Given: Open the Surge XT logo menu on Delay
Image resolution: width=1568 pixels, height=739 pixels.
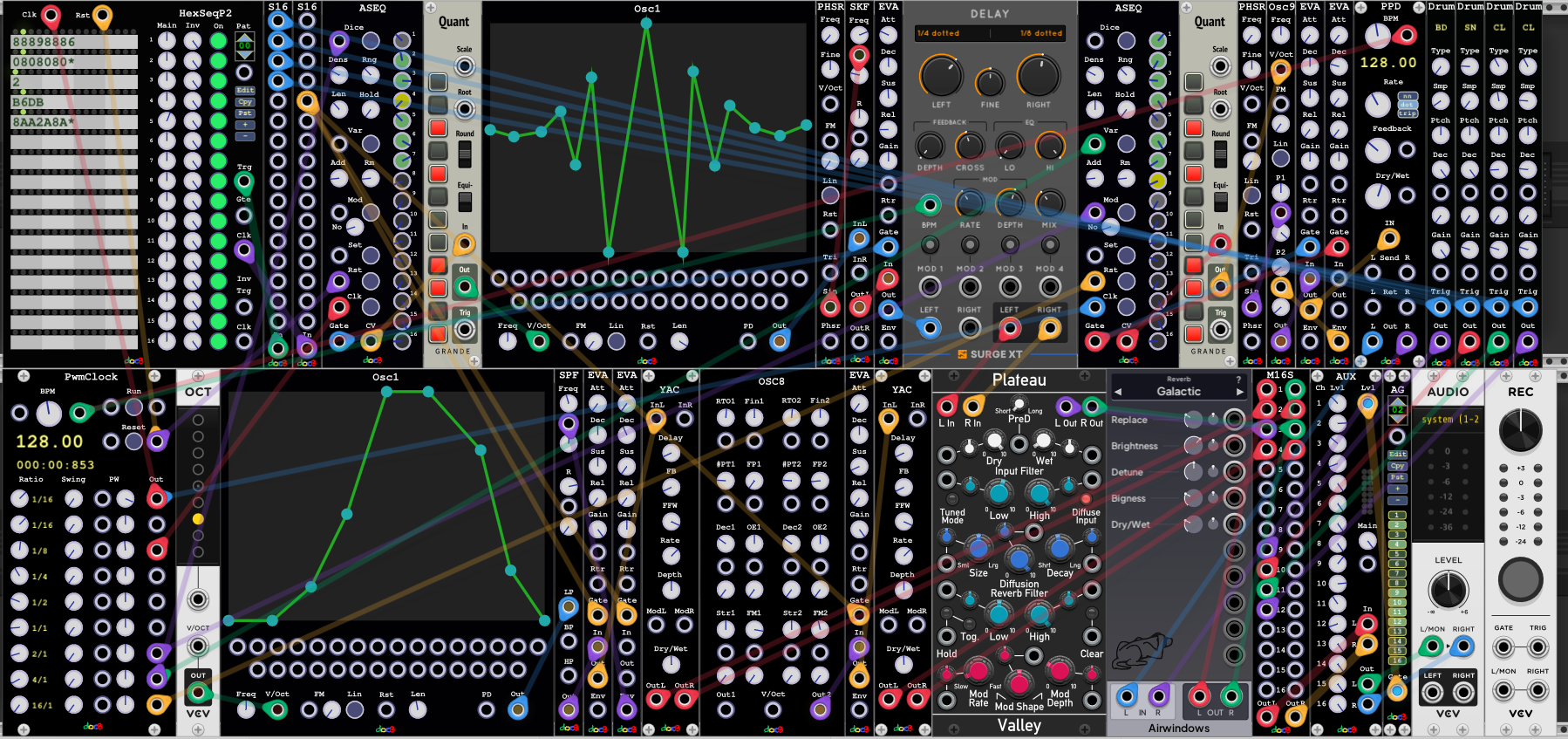Looking at the screenshot, I should pyautogui.click(x=990, y=354).
